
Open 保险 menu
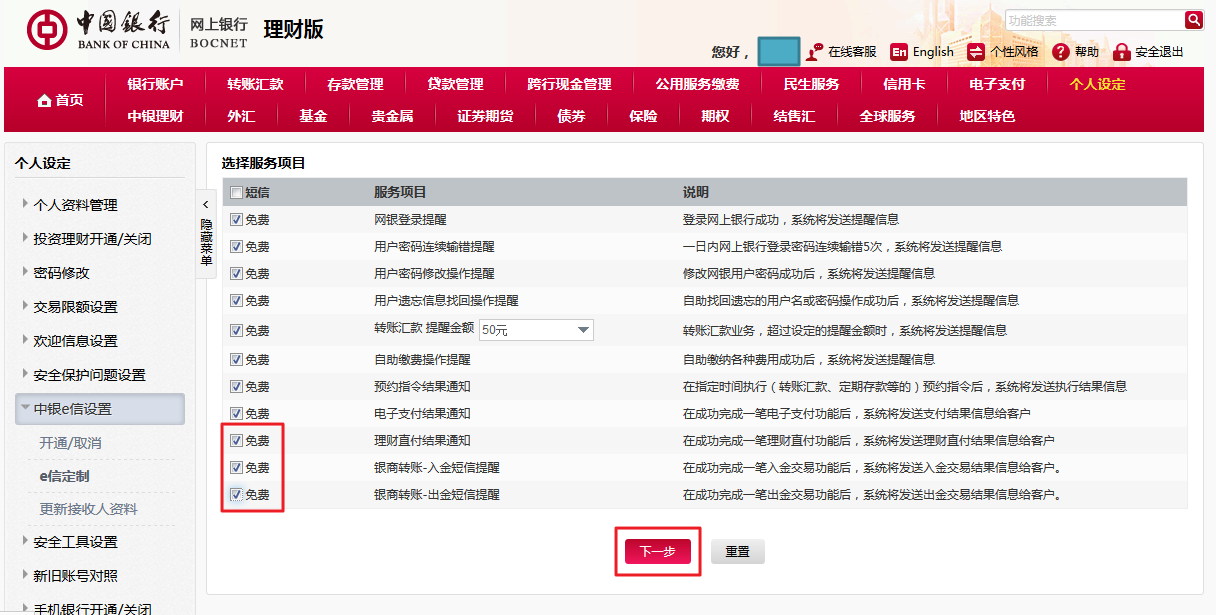point(643,116)
